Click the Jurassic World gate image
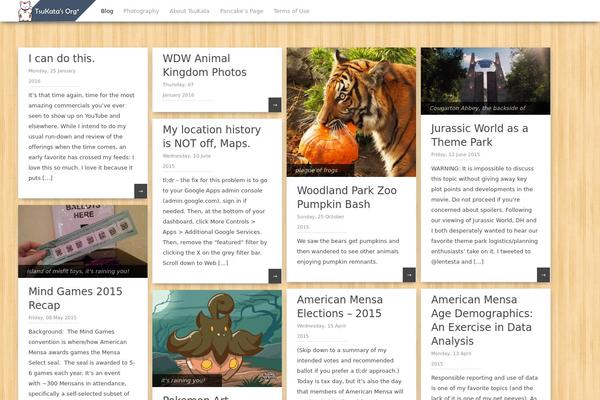This screenshot has width=600, height=400. [x=486, y=81]
